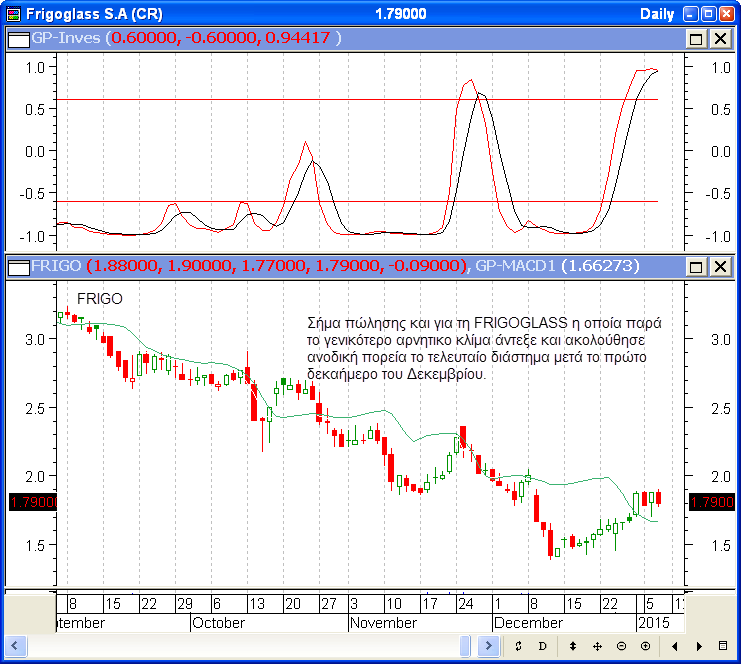This screenshot has width=741, height=664.
Task: Click the 'GP-Inves' pane title text
Action: (x=66, y=38)
